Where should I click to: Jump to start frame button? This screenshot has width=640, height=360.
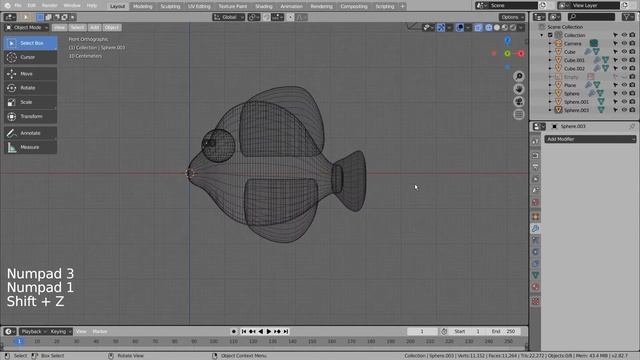tap(244, 331)
